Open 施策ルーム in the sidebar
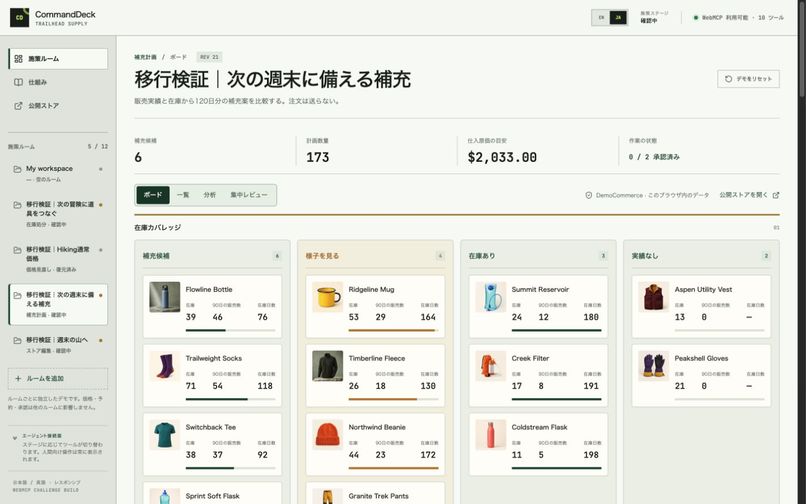 coord(58,59)
